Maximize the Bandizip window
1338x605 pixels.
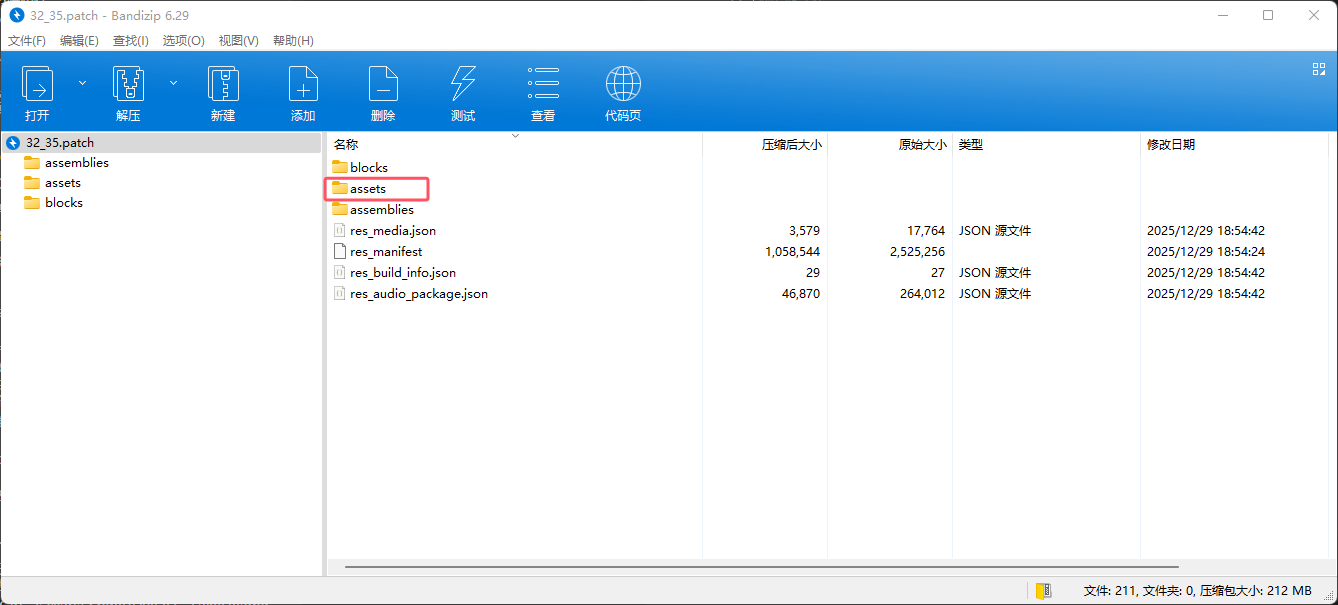coord(1268,15)
